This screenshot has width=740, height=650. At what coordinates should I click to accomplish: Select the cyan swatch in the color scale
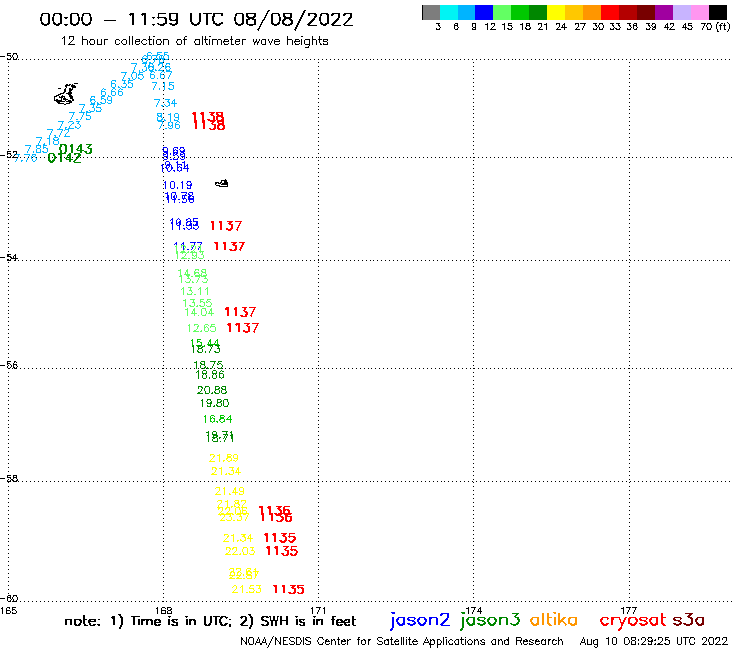click(x=449, y=12)
